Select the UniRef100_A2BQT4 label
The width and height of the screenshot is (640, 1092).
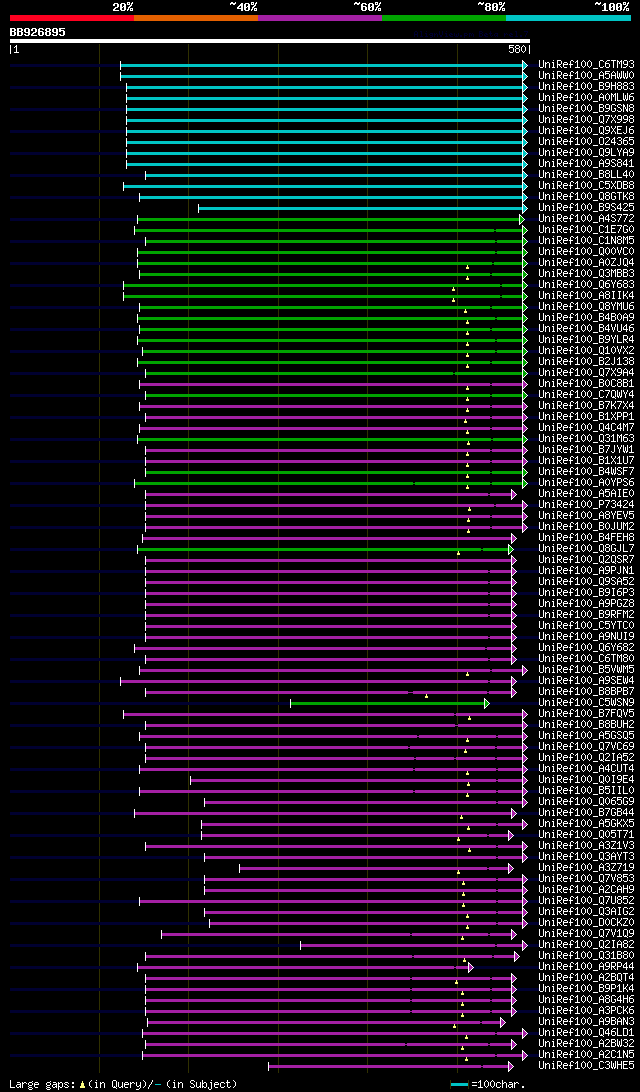pyautogui.click(x=586, y=978)
